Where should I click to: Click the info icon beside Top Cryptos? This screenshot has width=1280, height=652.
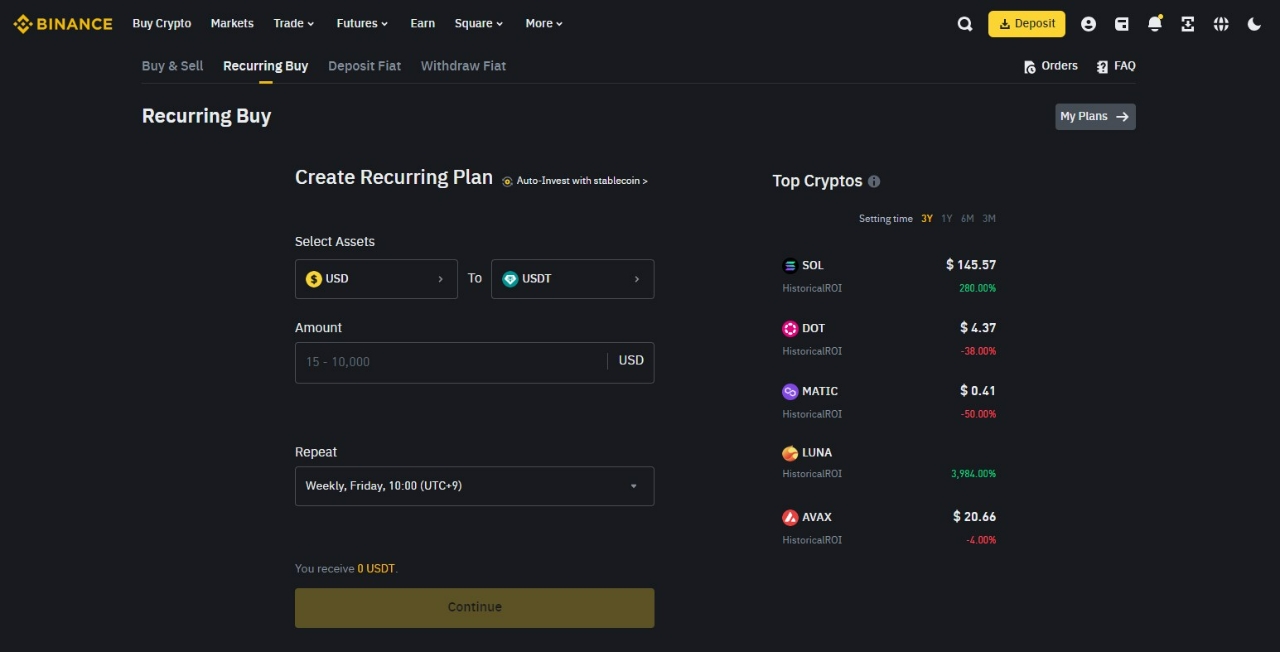click(874, 181)
